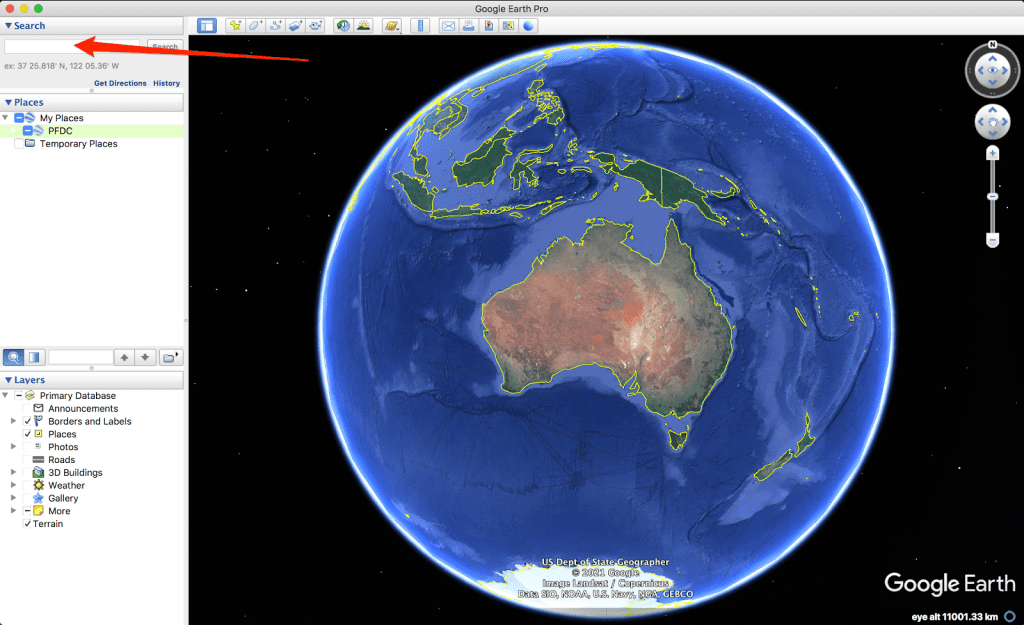Click inside the Search input field
1024x625 pixels.
(72, 46)
